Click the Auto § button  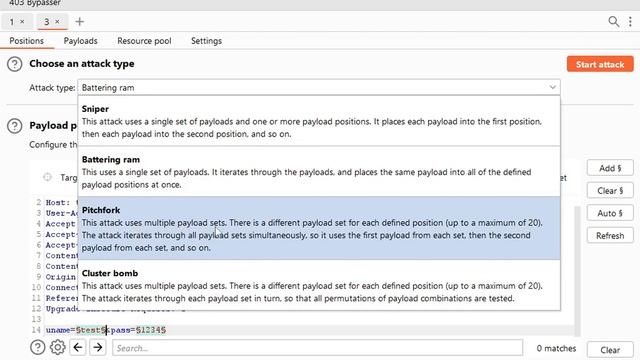pos(610,213)
